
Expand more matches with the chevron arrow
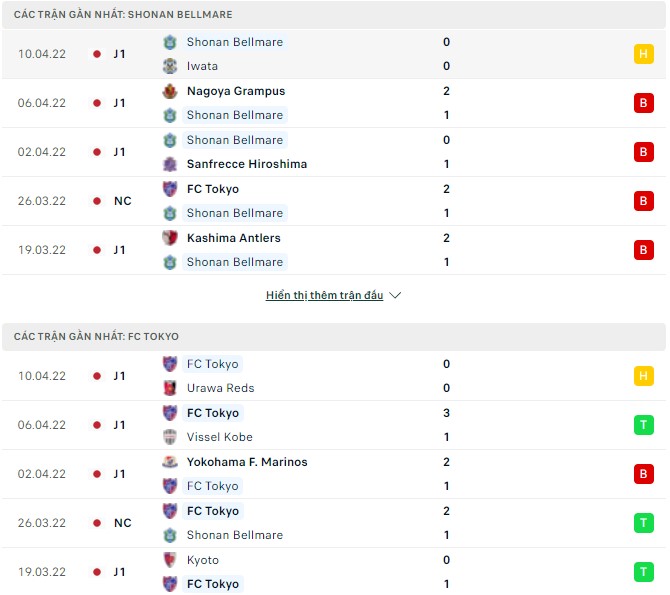[395, 296]
